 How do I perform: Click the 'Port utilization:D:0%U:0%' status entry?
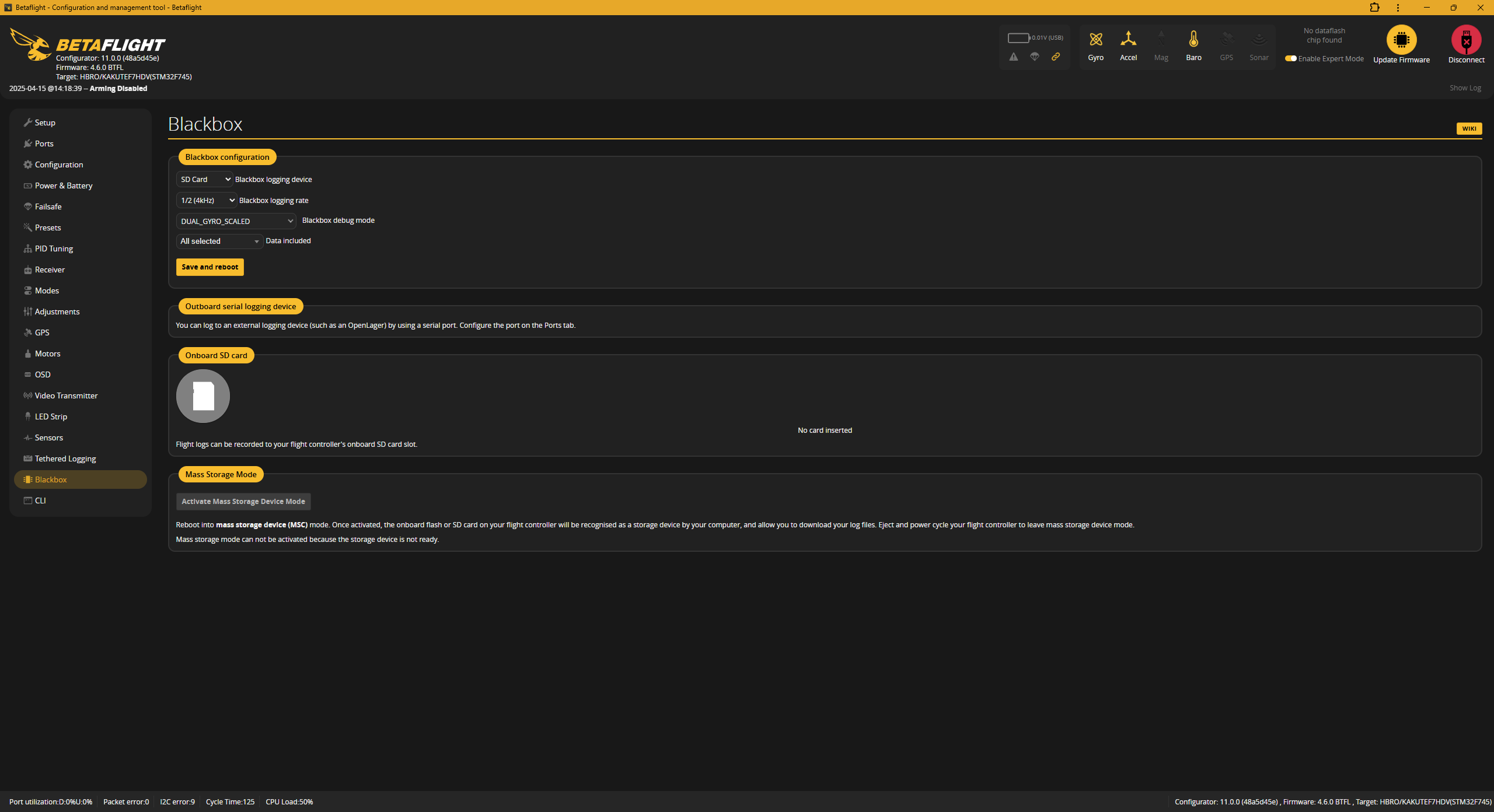click(51, 802)
